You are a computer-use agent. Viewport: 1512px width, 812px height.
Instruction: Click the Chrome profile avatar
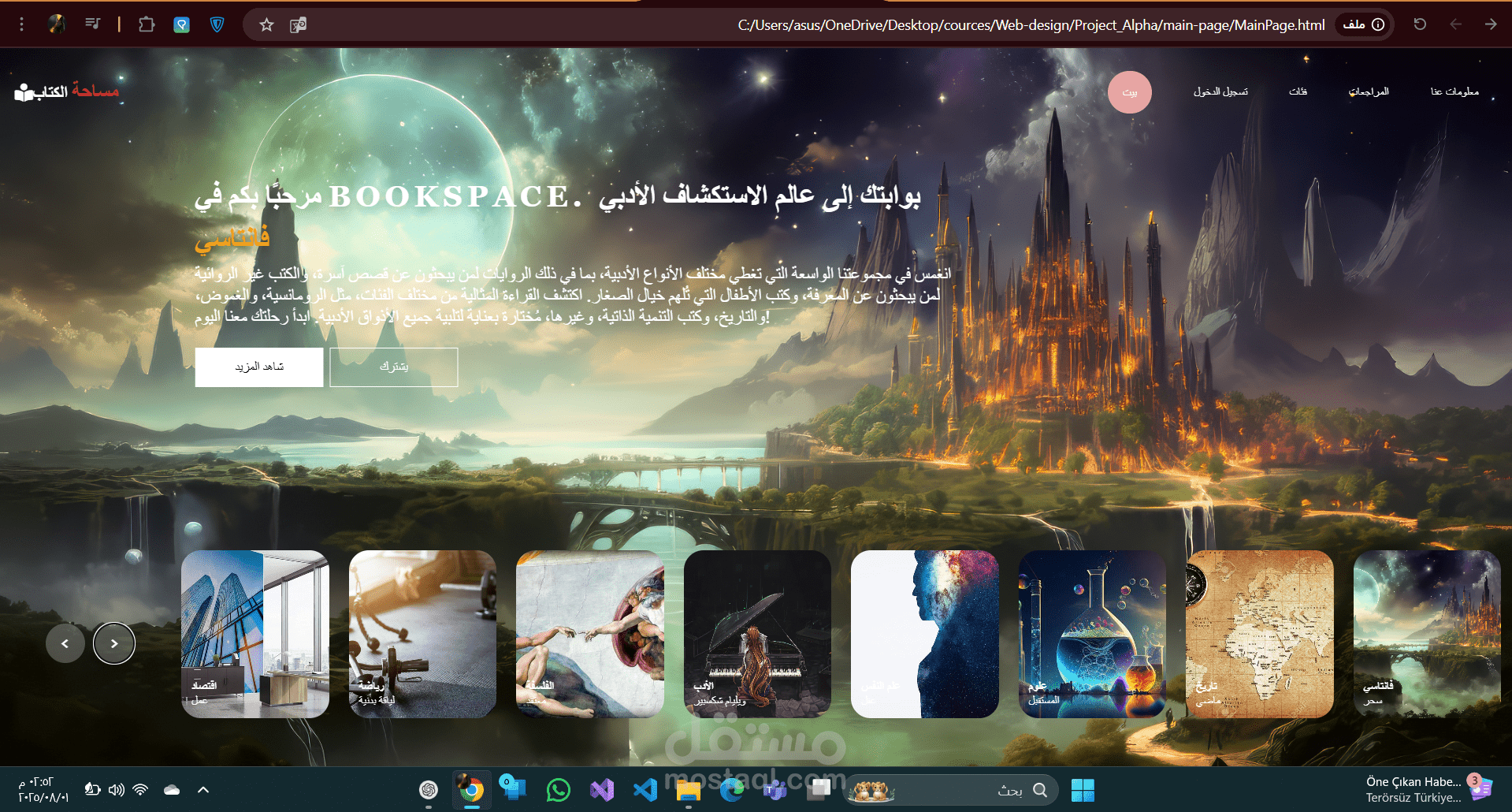click(57, 24)
